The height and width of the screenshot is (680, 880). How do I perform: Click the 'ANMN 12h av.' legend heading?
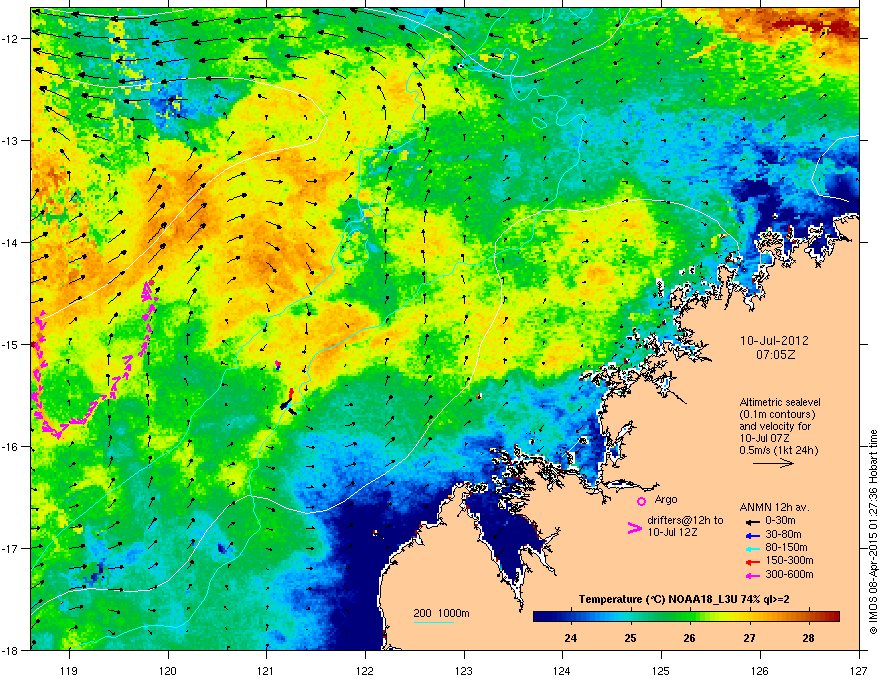click(x=774, y=508)
